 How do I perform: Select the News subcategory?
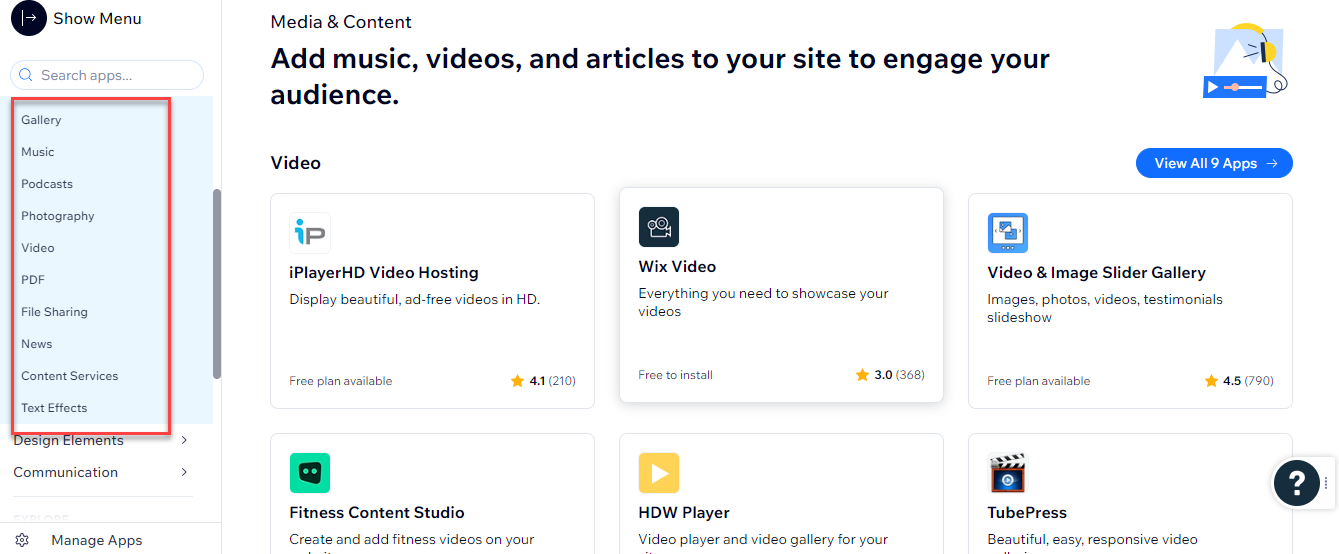pyautogui.click(x=37, y=344)
